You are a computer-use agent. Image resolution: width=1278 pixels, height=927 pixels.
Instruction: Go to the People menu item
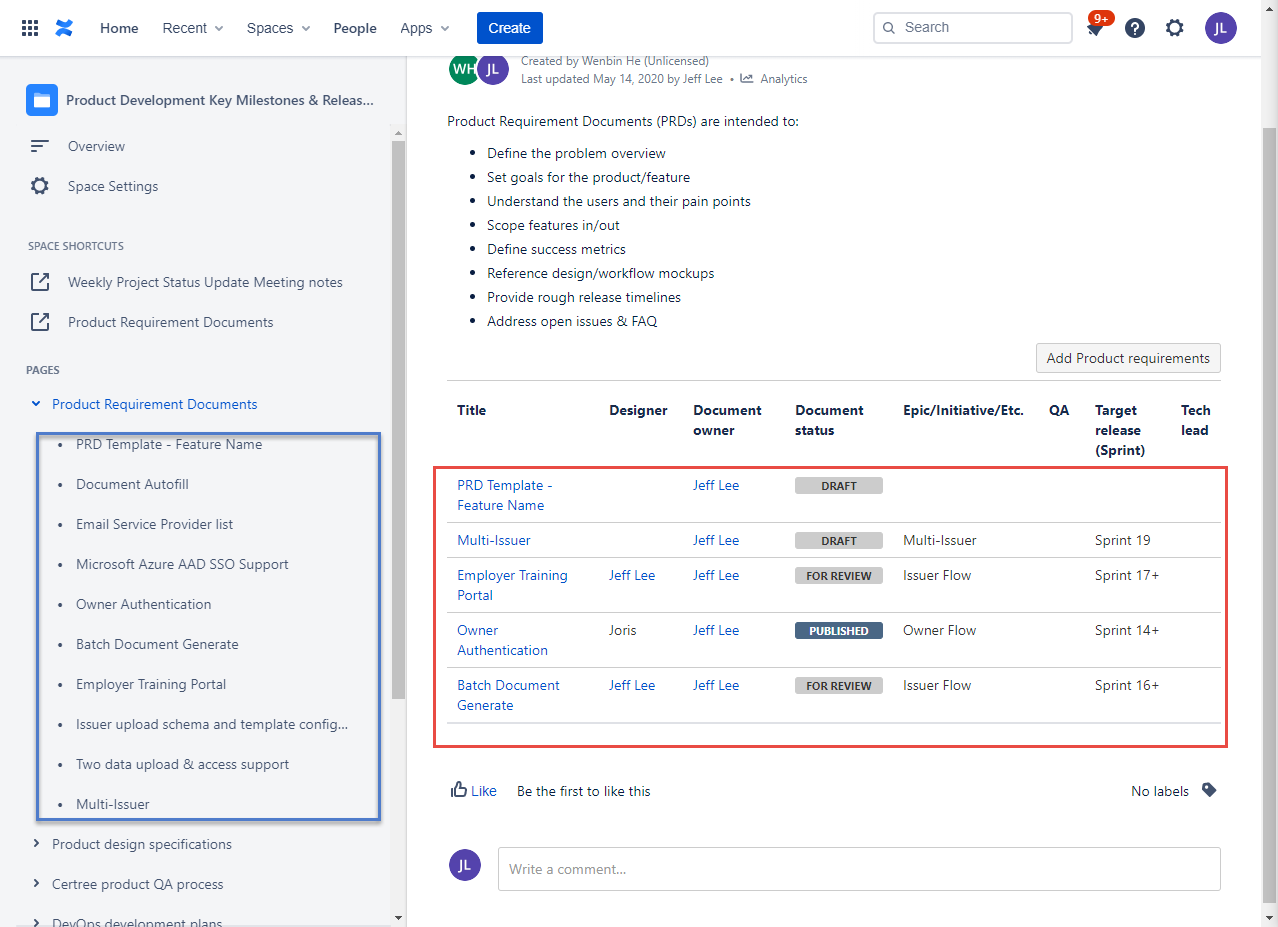coord(355,28)
